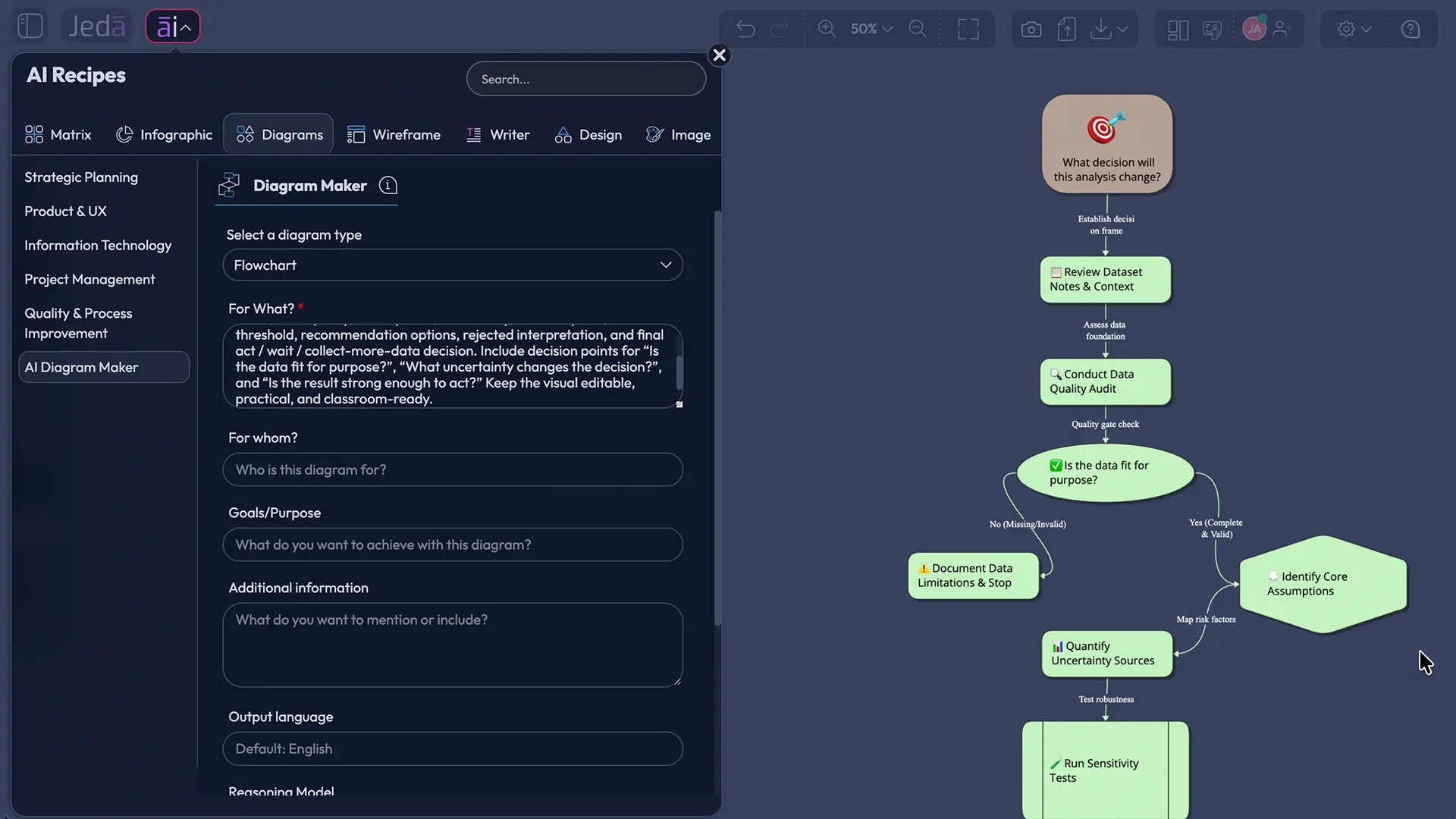The height and width of the screenshot is (819, 1456).
Task: Click the panel vertical scrollbar
Action: tap(717, 417)
